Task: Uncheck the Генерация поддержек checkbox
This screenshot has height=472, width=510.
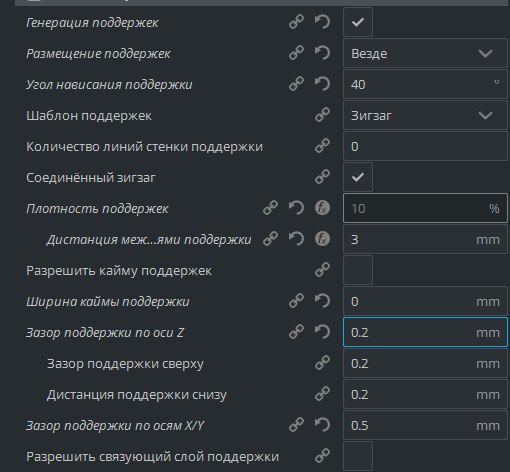Action: (x=358, y=22)
